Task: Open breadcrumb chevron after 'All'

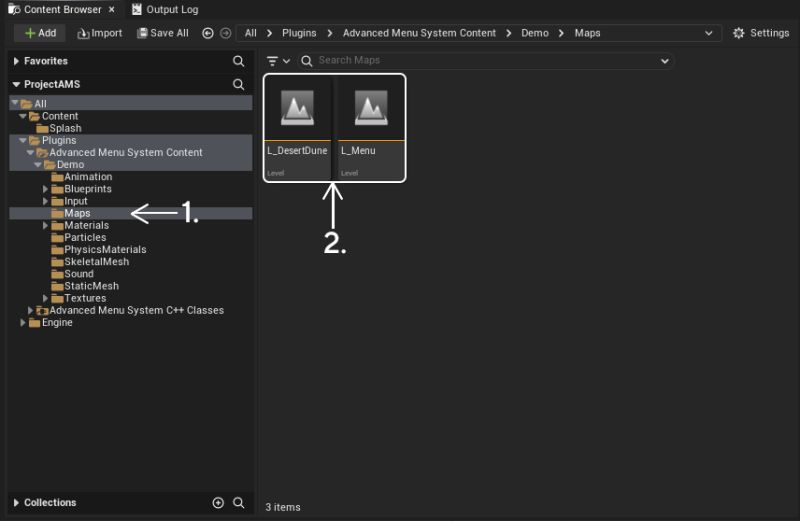Action: click(x=269, y=33)
